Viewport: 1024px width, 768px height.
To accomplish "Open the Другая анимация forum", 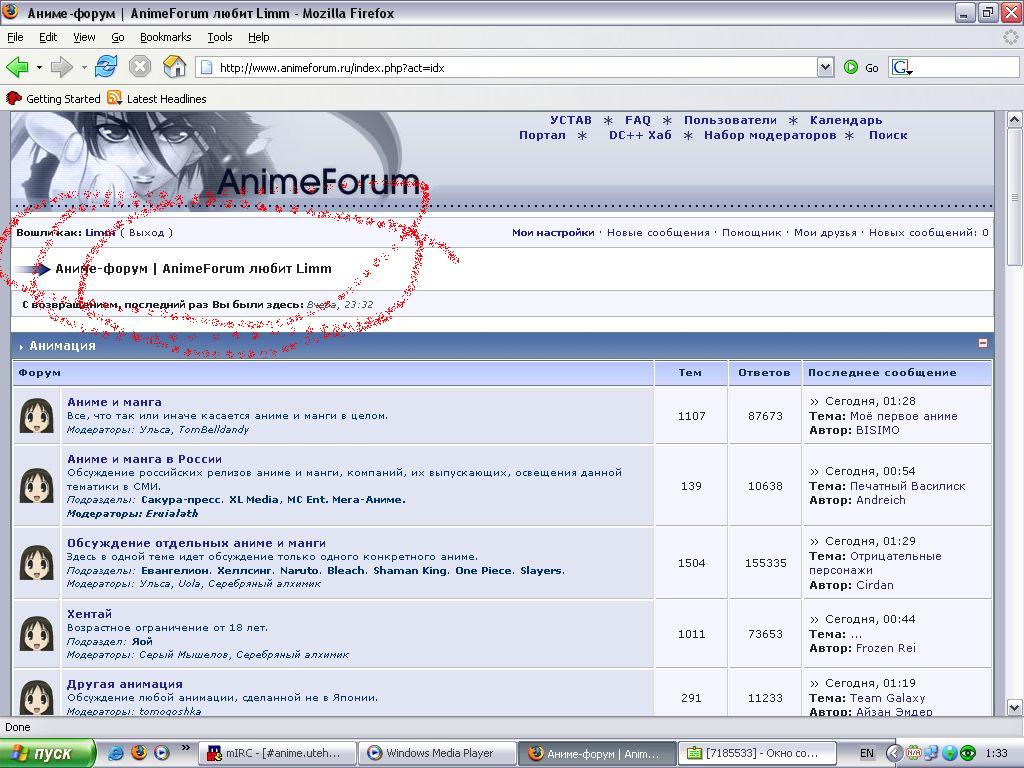I will [x=125, y=684].
